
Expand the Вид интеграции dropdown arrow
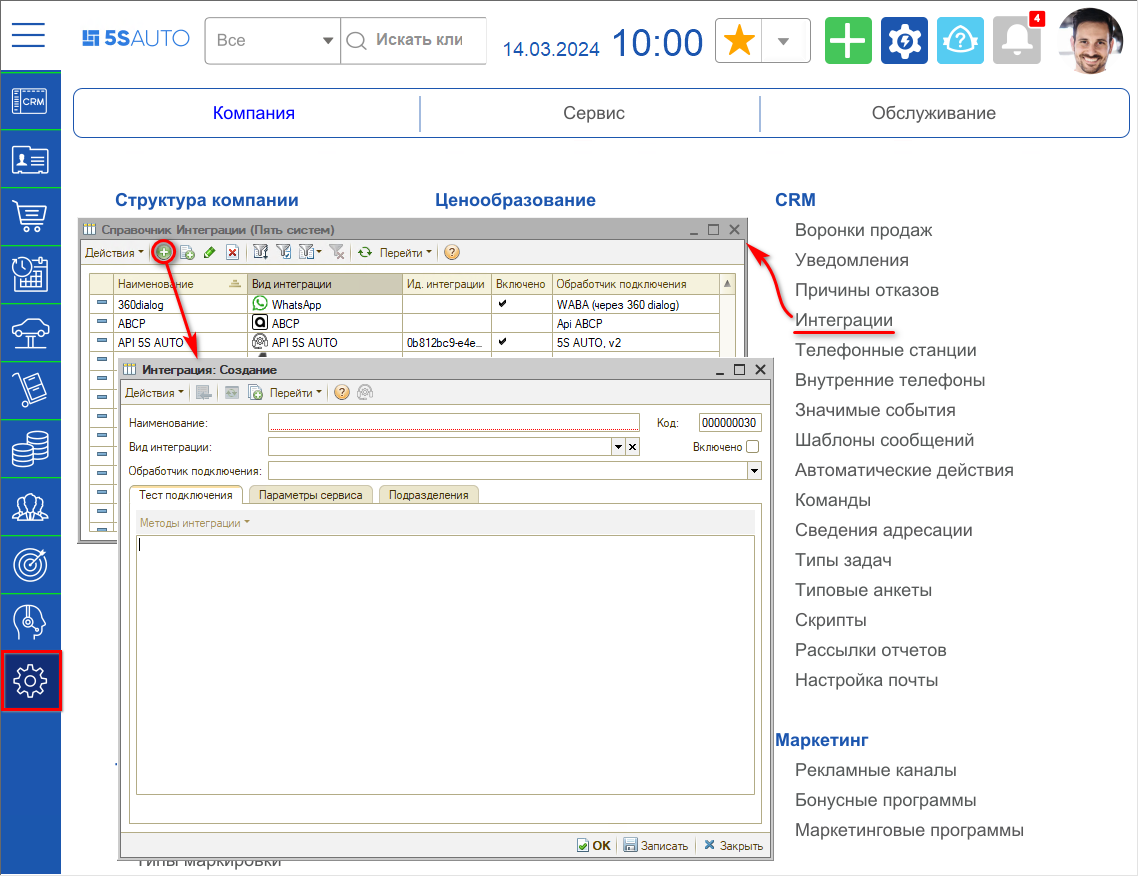click(x=618, y=447)
